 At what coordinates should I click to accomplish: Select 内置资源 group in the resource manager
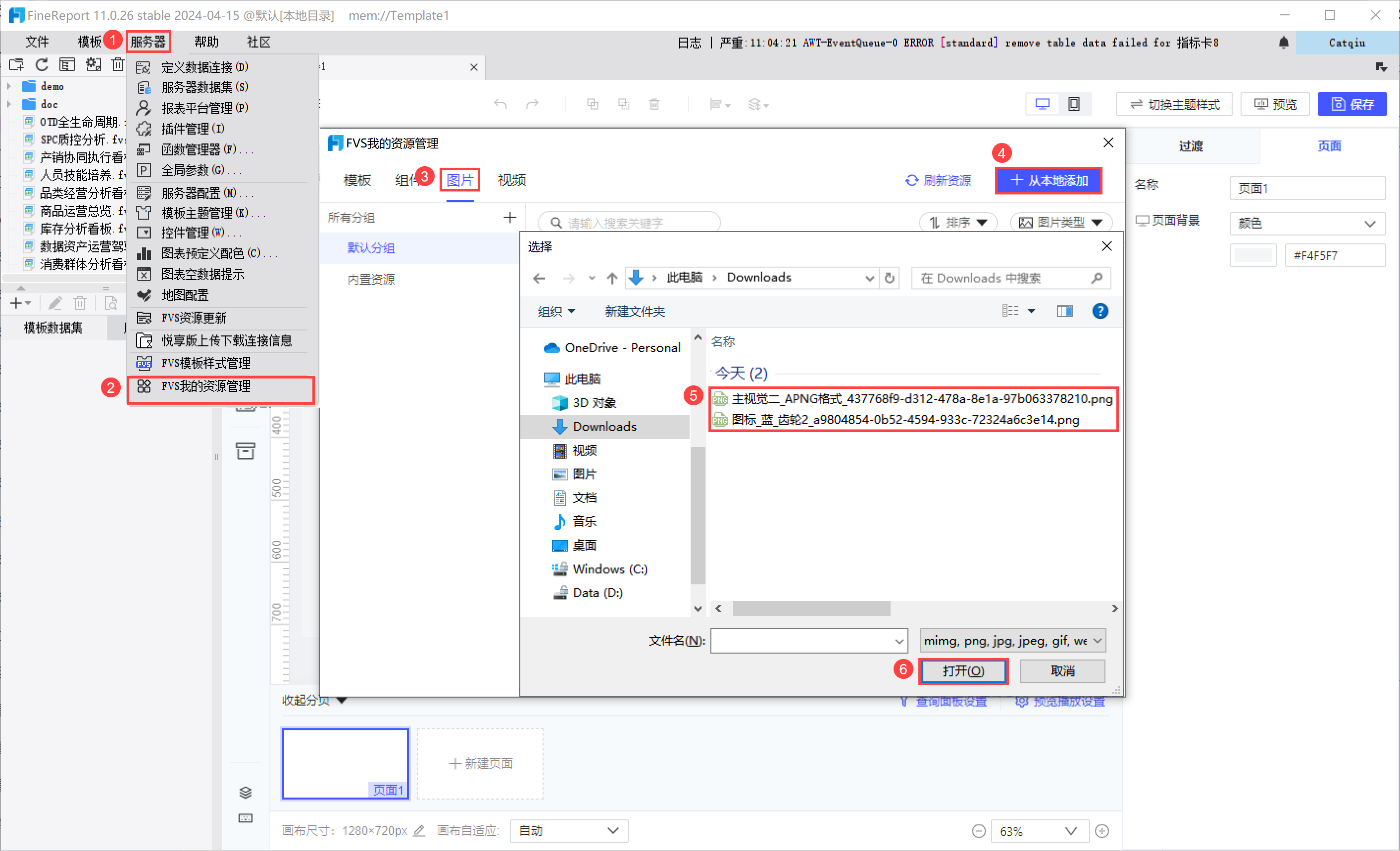[x=371, y=280]
